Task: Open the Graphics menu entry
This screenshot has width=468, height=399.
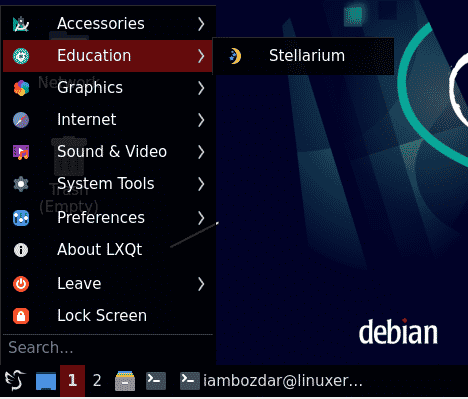Action: click(108, 88)
